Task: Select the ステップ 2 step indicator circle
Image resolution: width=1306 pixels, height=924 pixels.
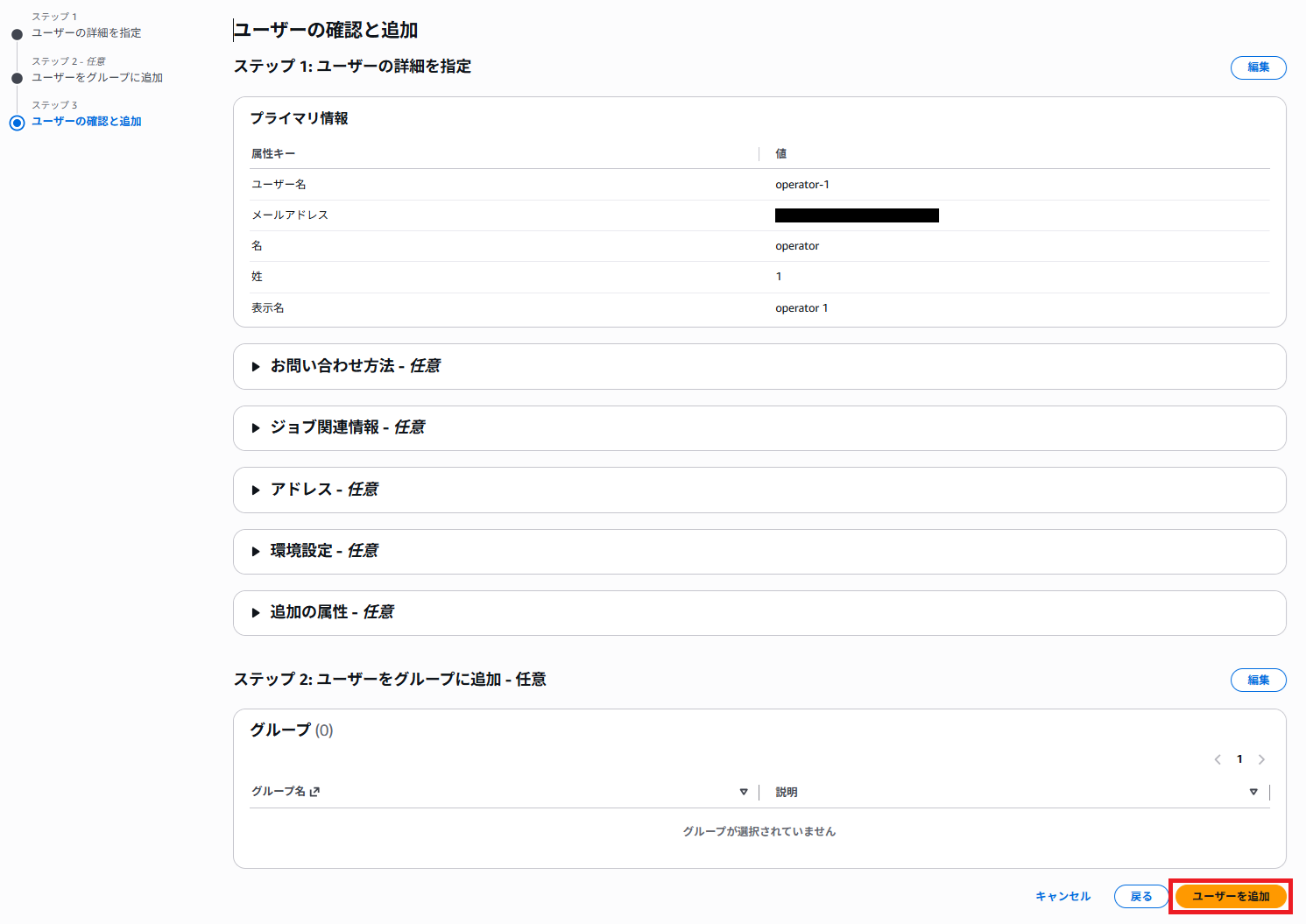Action: (16, 77)
